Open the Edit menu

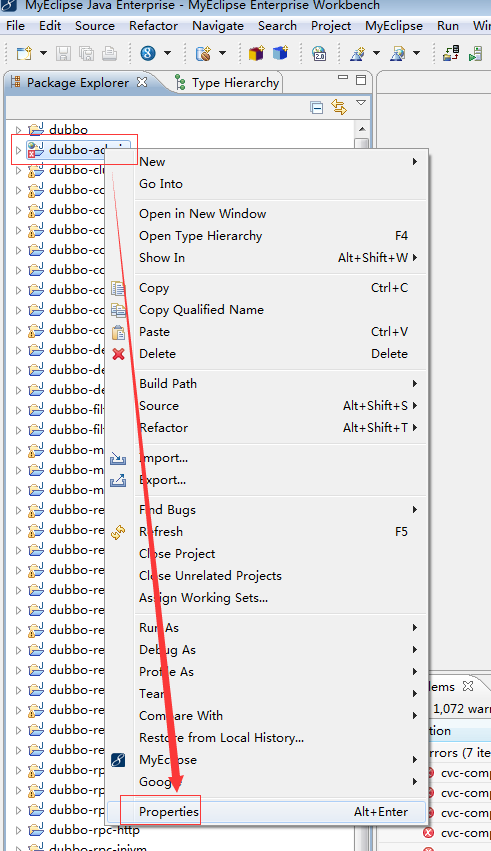50,26
